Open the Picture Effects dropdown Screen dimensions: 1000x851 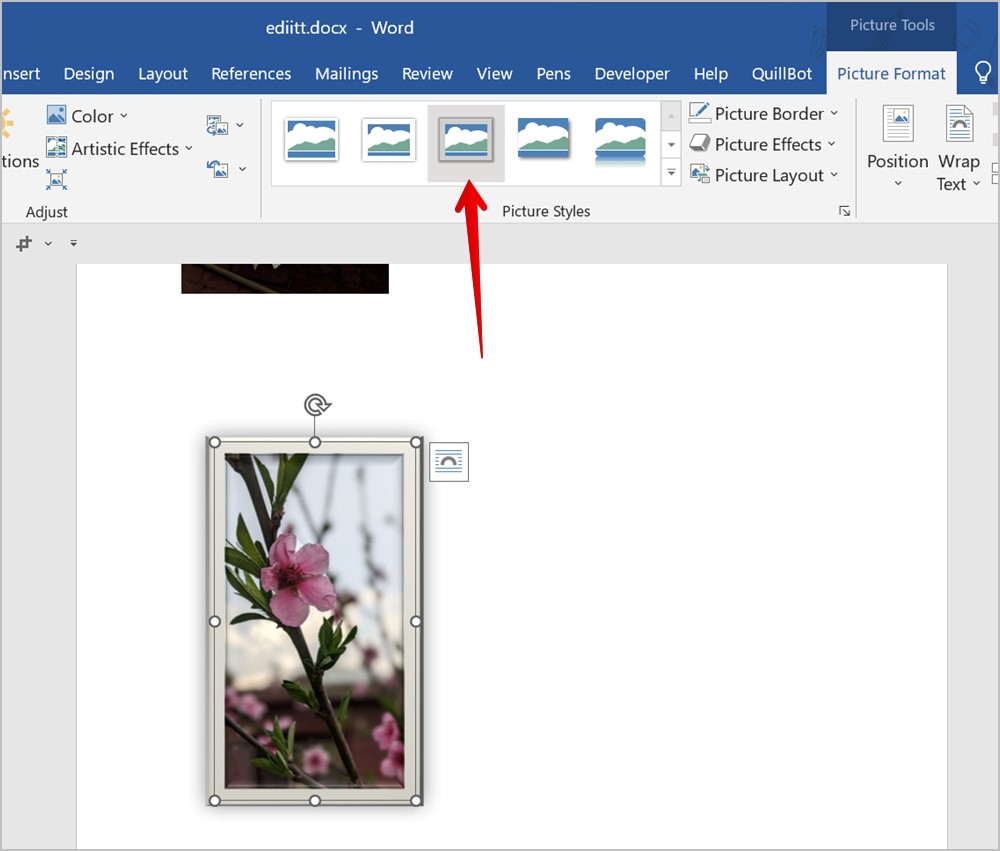[762, 144]
